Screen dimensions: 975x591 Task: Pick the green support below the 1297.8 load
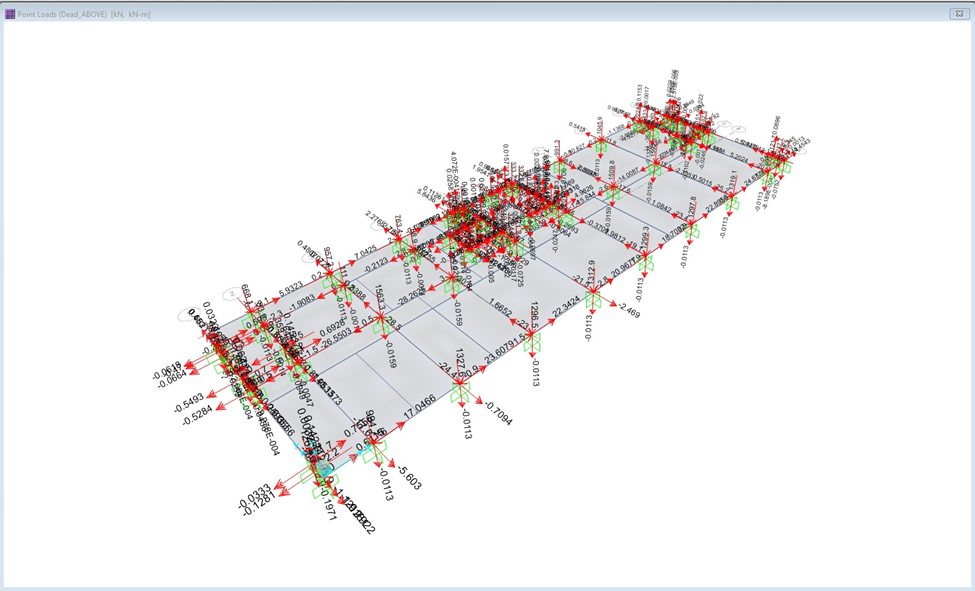click(x=692, y=230)
